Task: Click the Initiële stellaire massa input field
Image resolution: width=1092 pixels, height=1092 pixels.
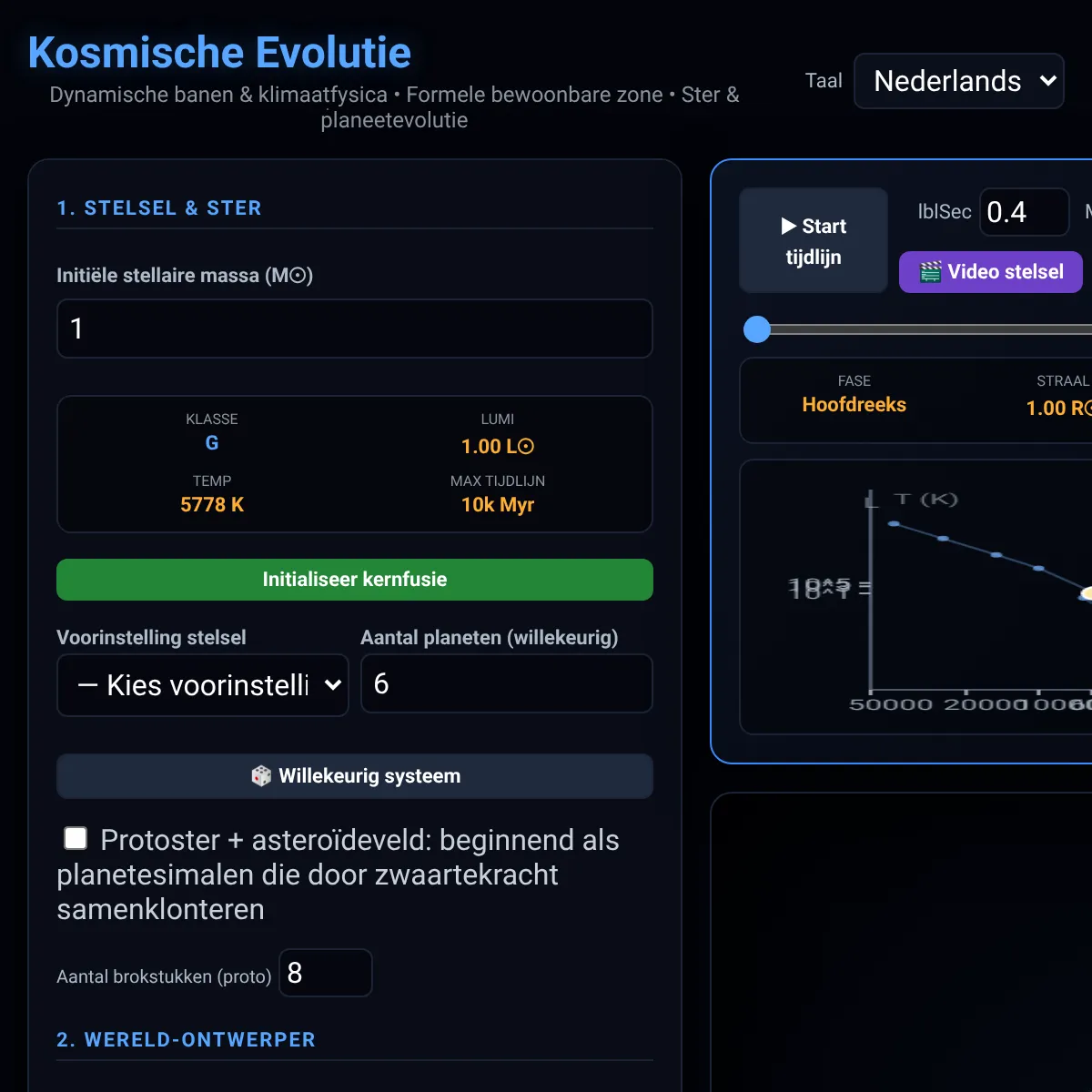Action: pyautogui.click(x=355, y=329)
